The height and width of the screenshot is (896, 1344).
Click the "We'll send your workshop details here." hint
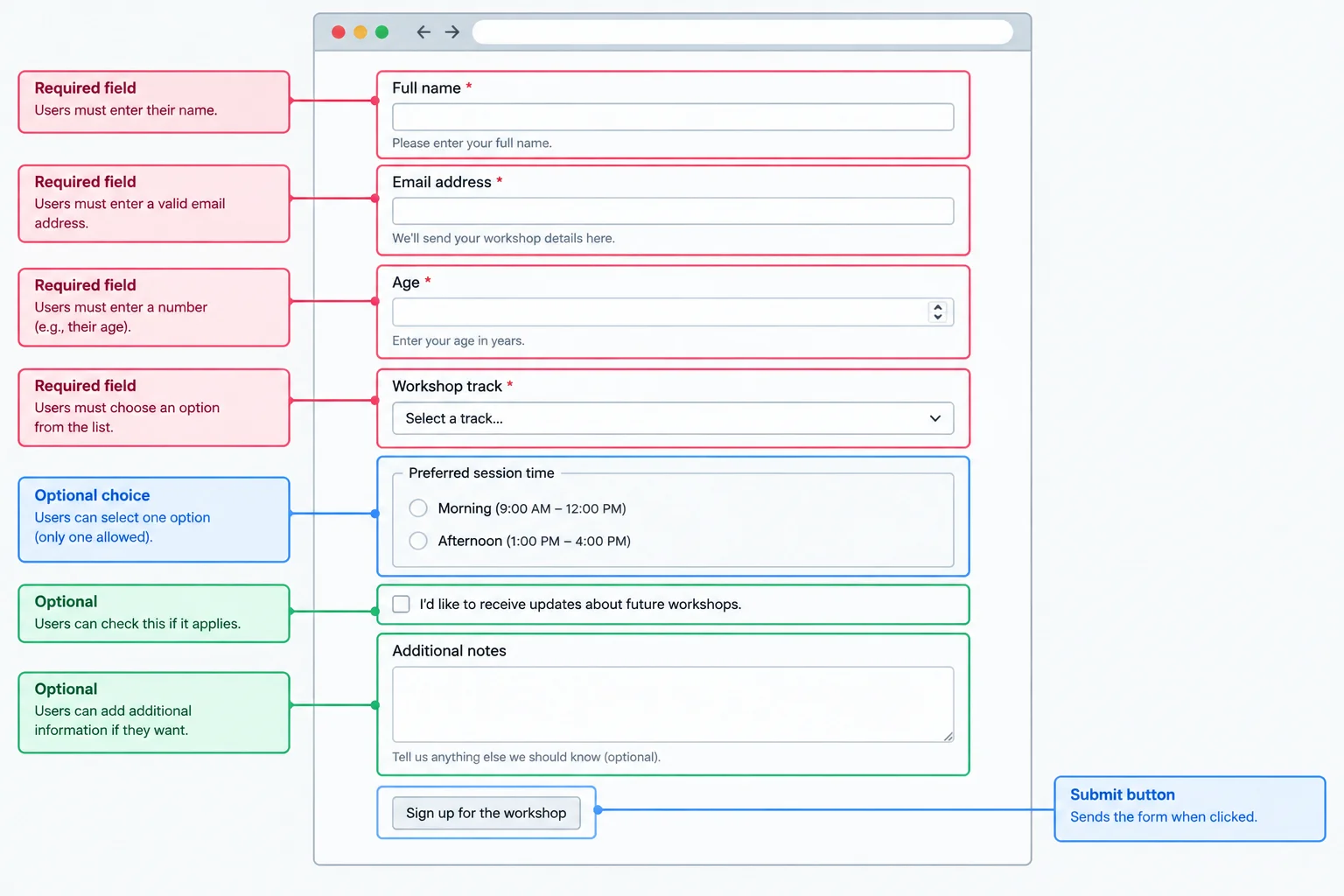coord(503,238)
